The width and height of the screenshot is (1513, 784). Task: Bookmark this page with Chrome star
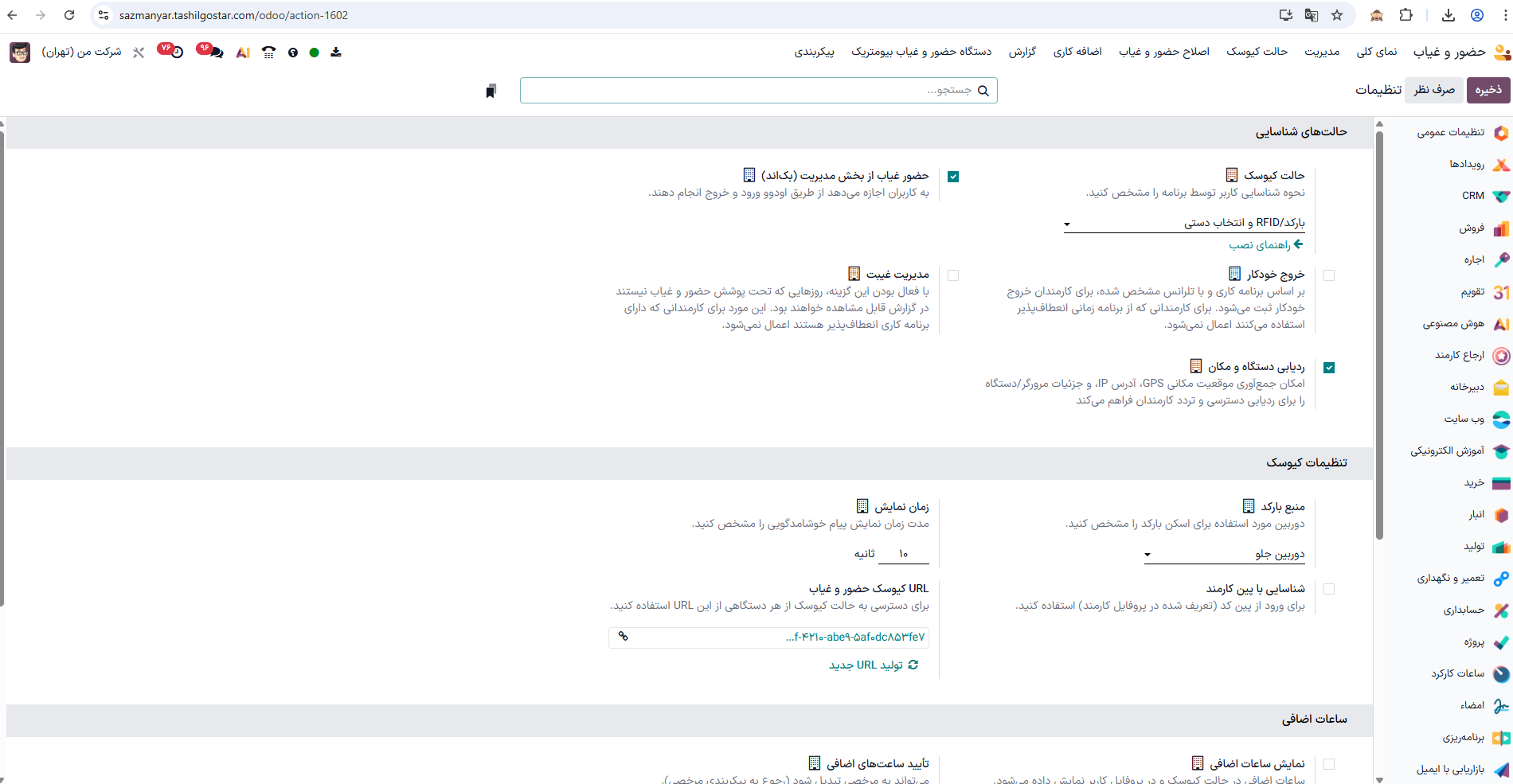pos(1337,15)
